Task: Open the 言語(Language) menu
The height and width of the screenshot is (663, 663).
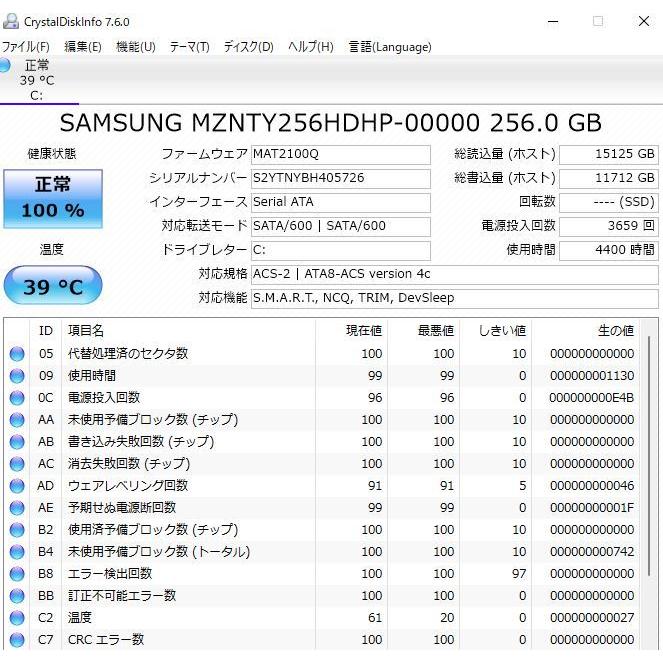Action: tap(390, 47)
